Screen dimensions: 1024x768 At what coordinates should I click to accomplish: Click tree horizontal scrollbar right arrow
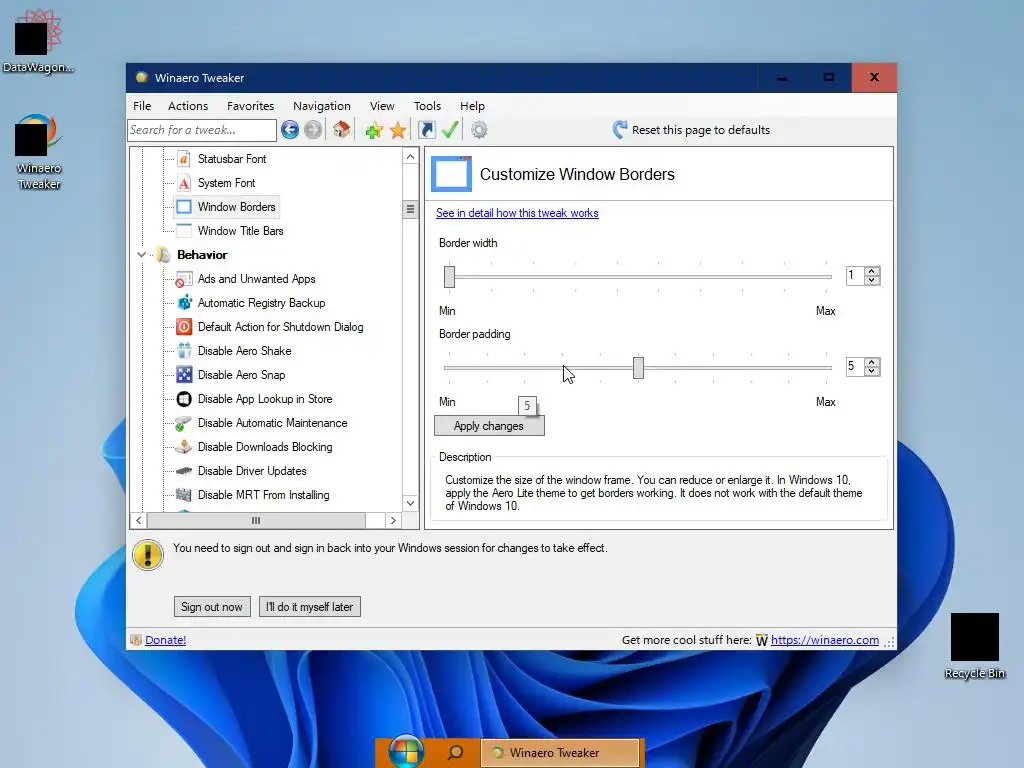point(393,520)
